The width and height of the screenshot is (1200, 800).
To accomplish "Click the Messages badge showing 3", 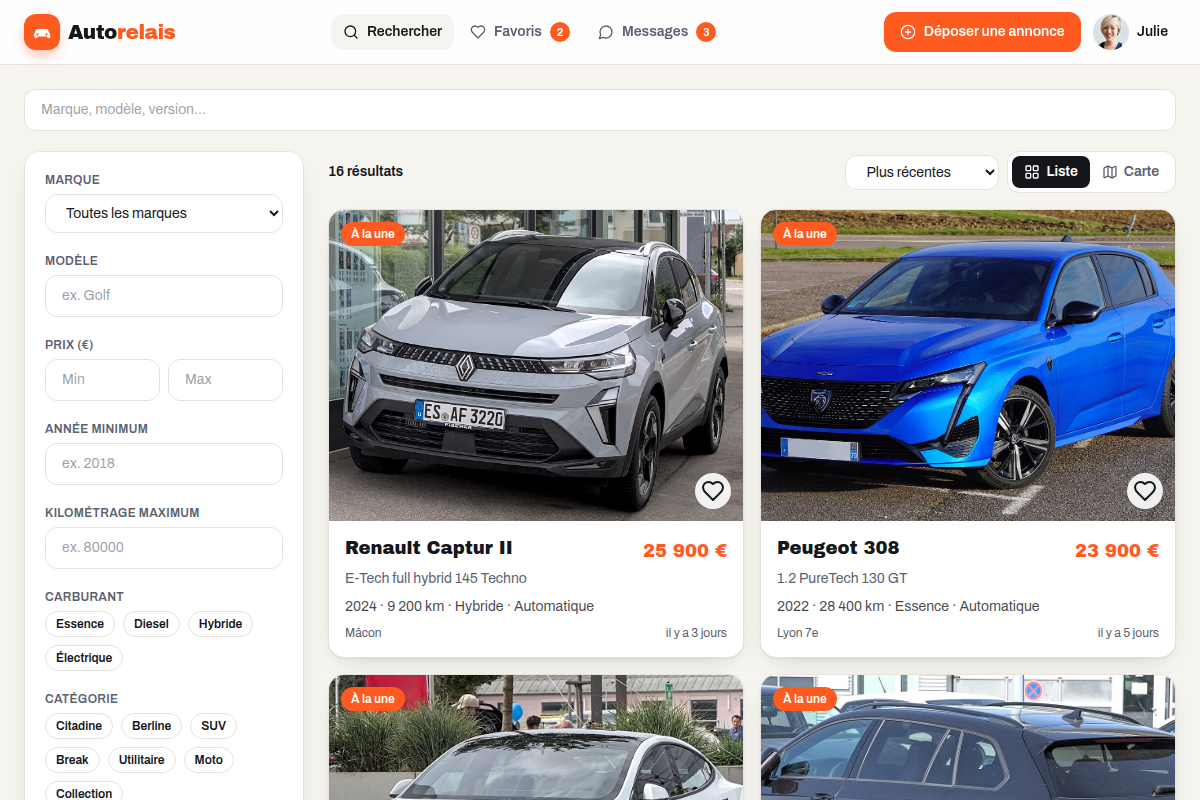I will [x=706, y=32].
